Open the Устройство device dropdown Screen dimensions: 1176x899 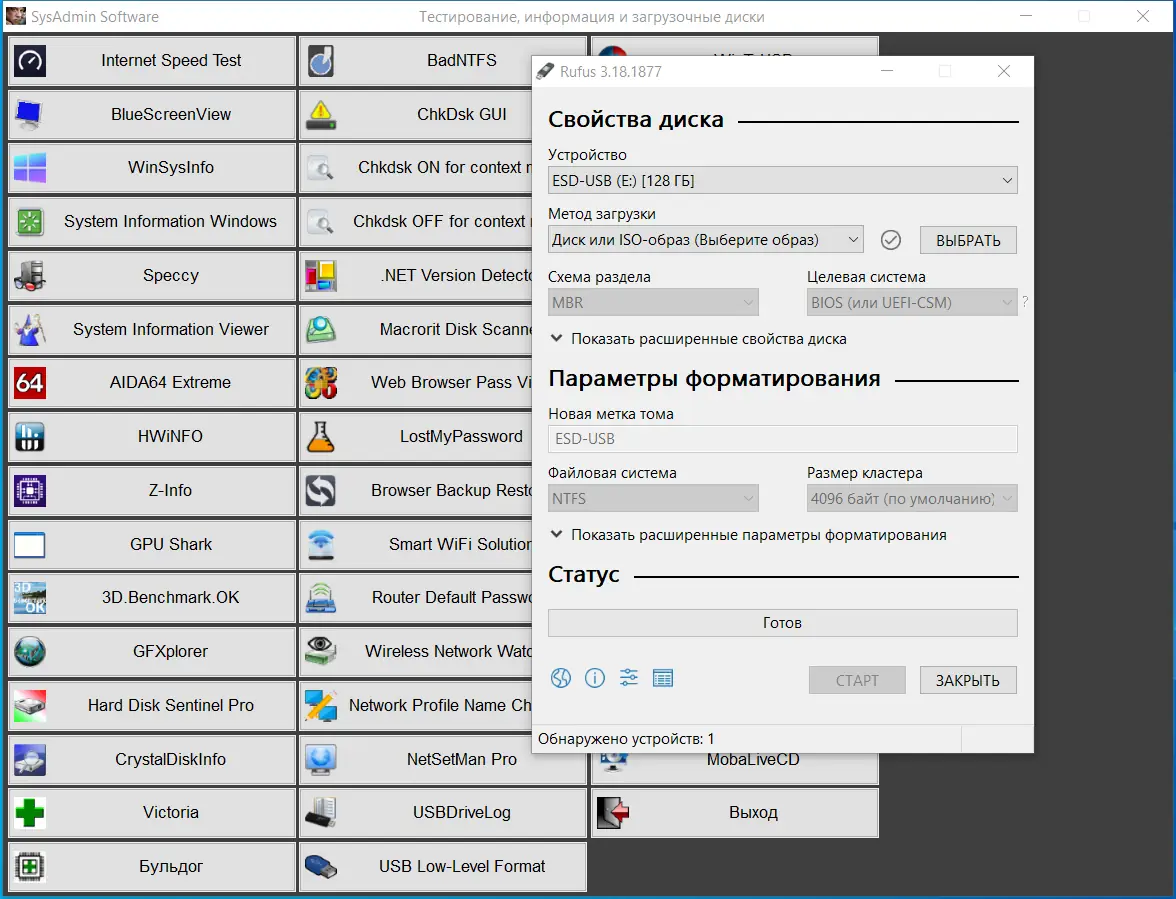(x=782, y=181)
